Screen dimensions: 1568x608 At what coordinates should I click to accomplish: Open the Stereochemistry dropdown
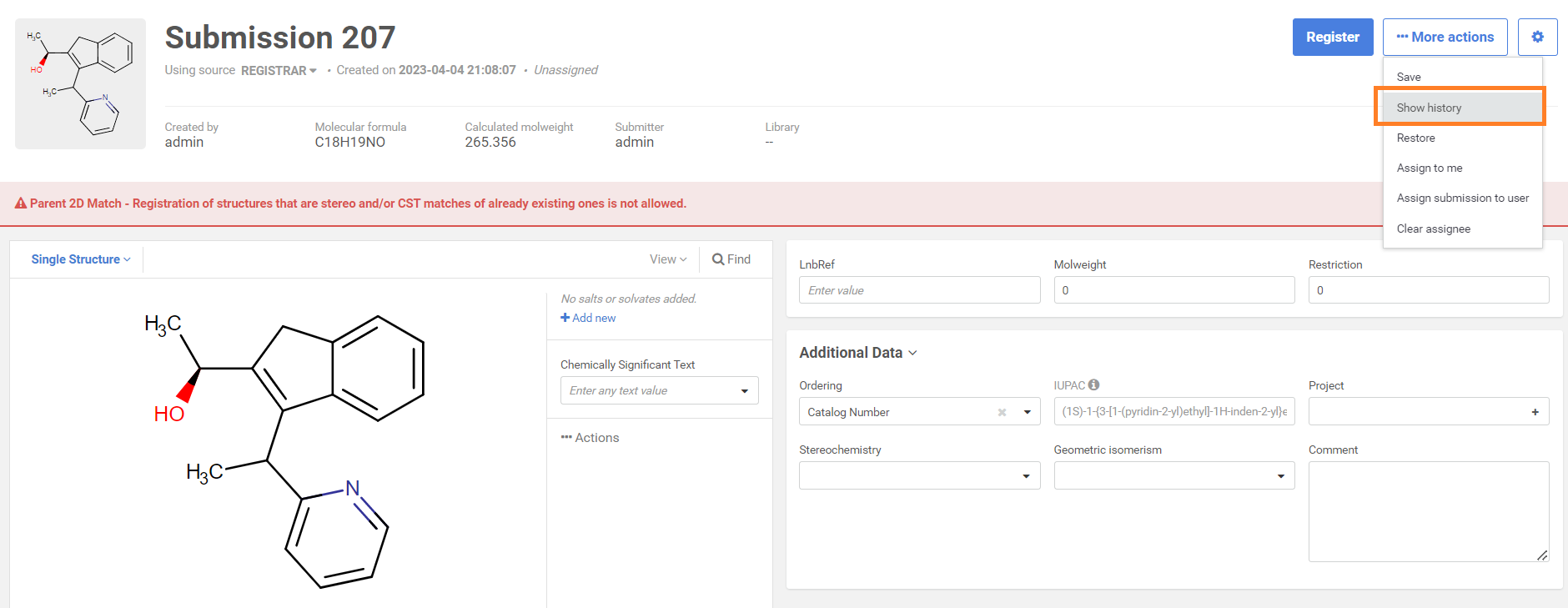click(919, 475)
